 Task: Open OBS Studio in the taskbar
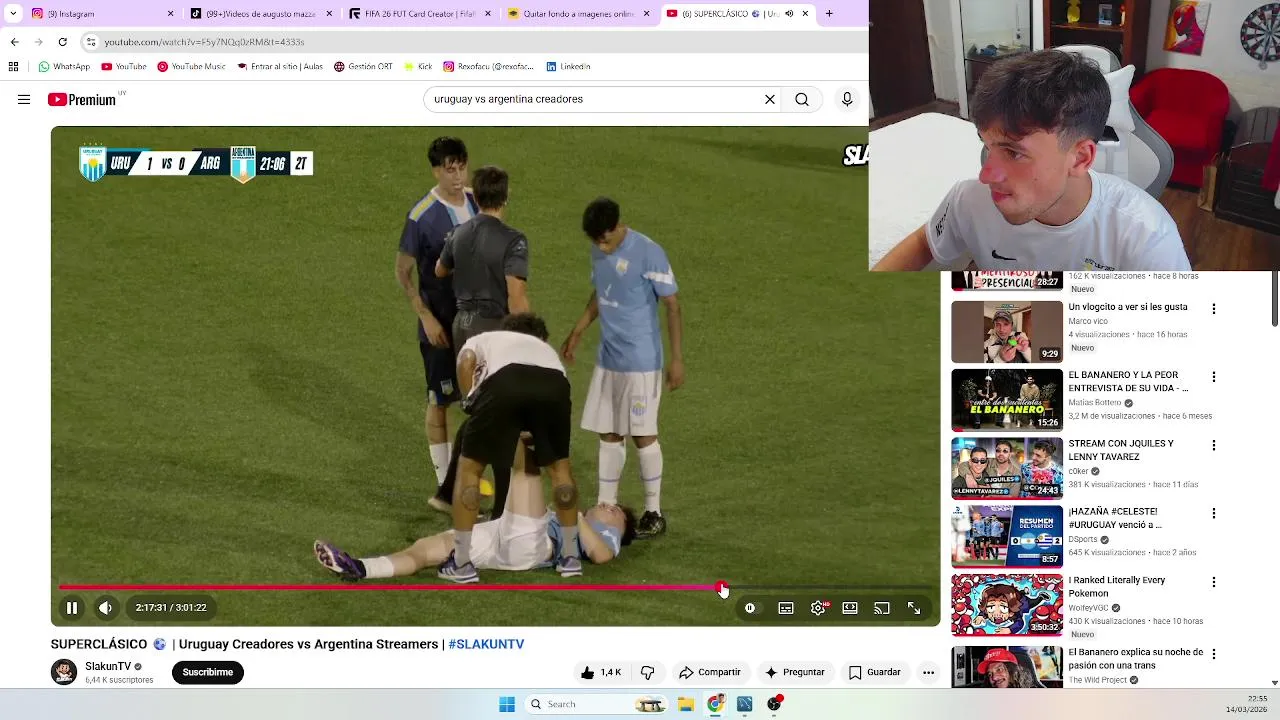coord(774,704)
